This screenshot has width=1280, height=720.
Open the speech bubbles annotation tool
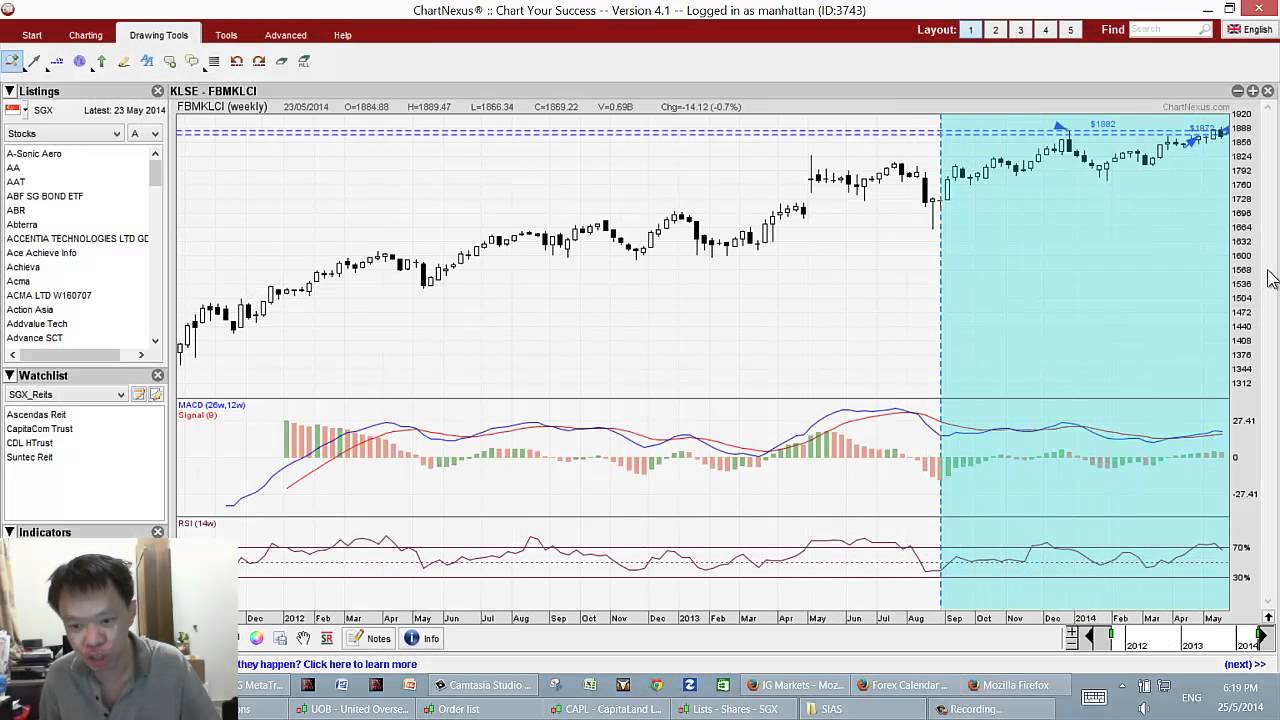192,61
